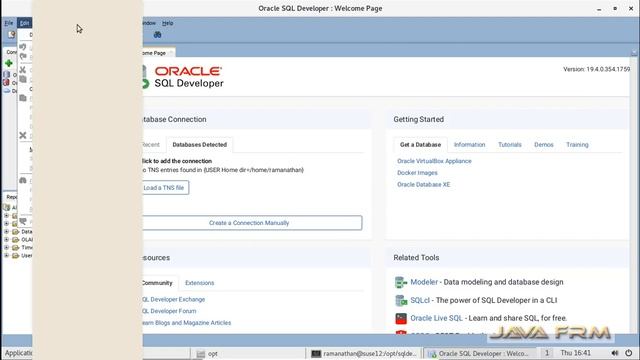Click the Undo icon in Edit menu
Image resolution: width=640 pixels, height=360 pixels.
click(23, 47)
